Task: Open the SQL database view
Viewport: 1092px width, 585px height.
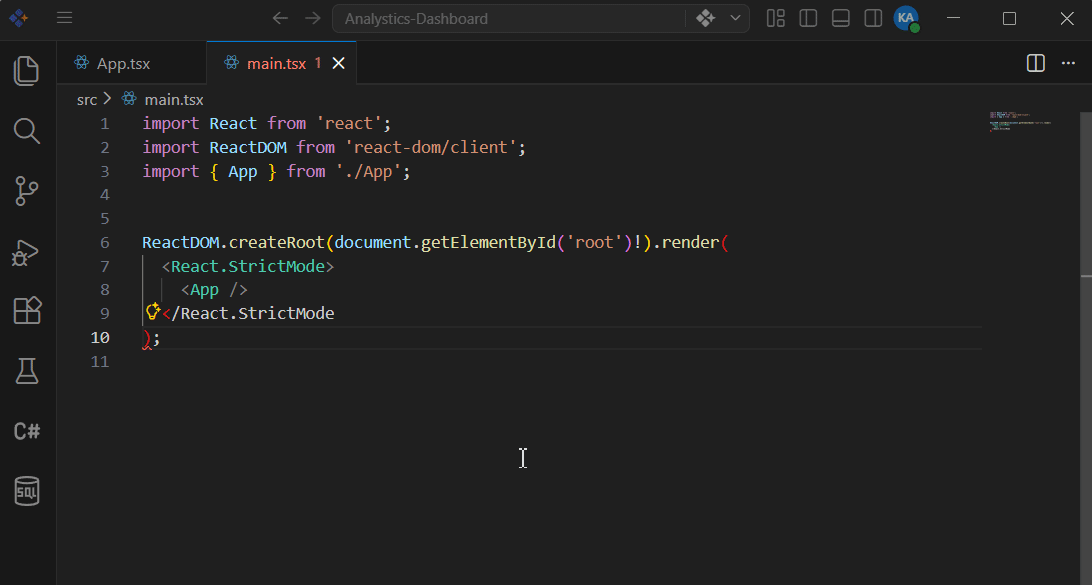Action: point(26,491)
